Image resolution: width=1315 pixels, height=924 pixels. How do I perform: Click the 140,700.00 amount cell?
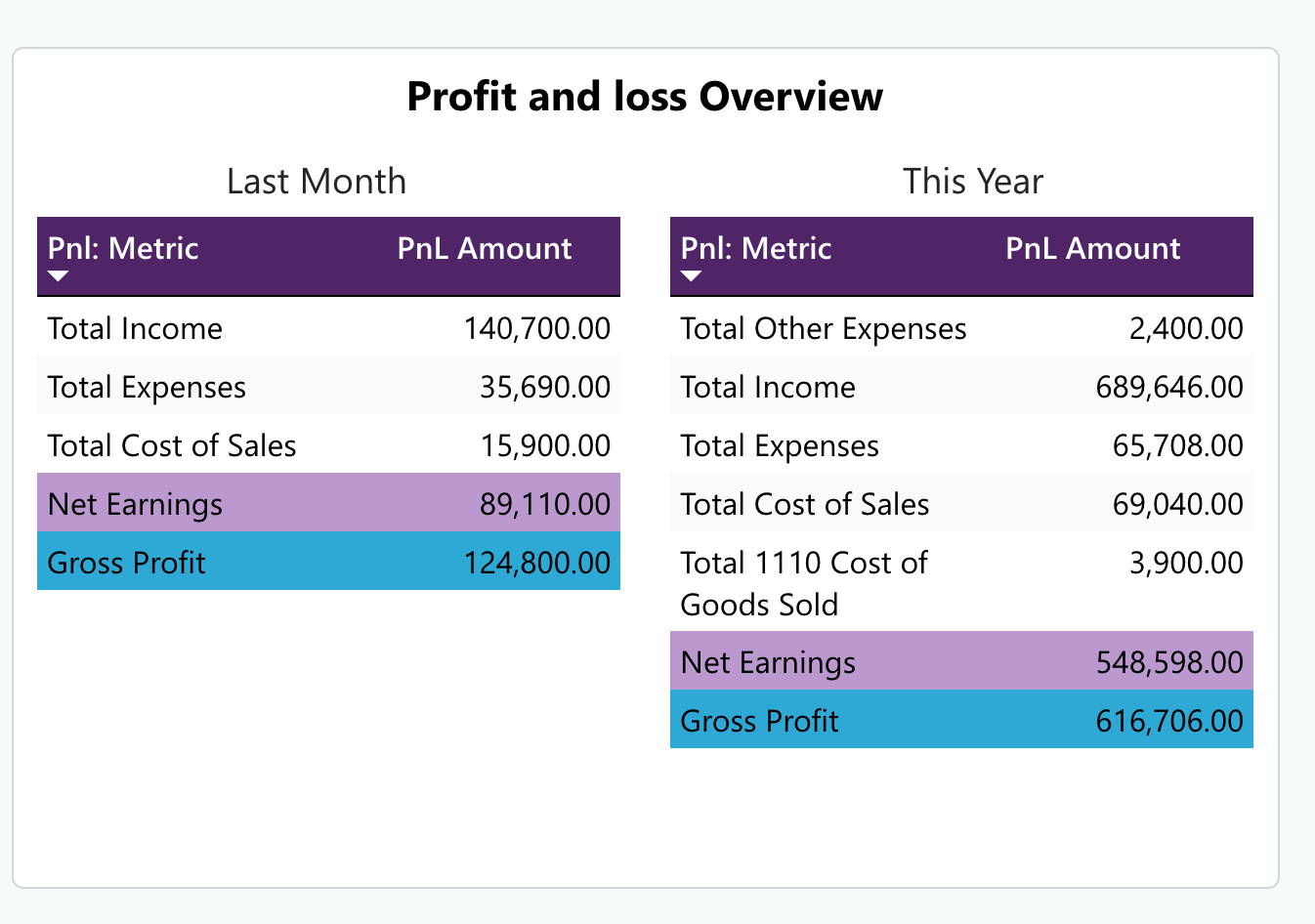pyautogui.click(x=537, y=328)
